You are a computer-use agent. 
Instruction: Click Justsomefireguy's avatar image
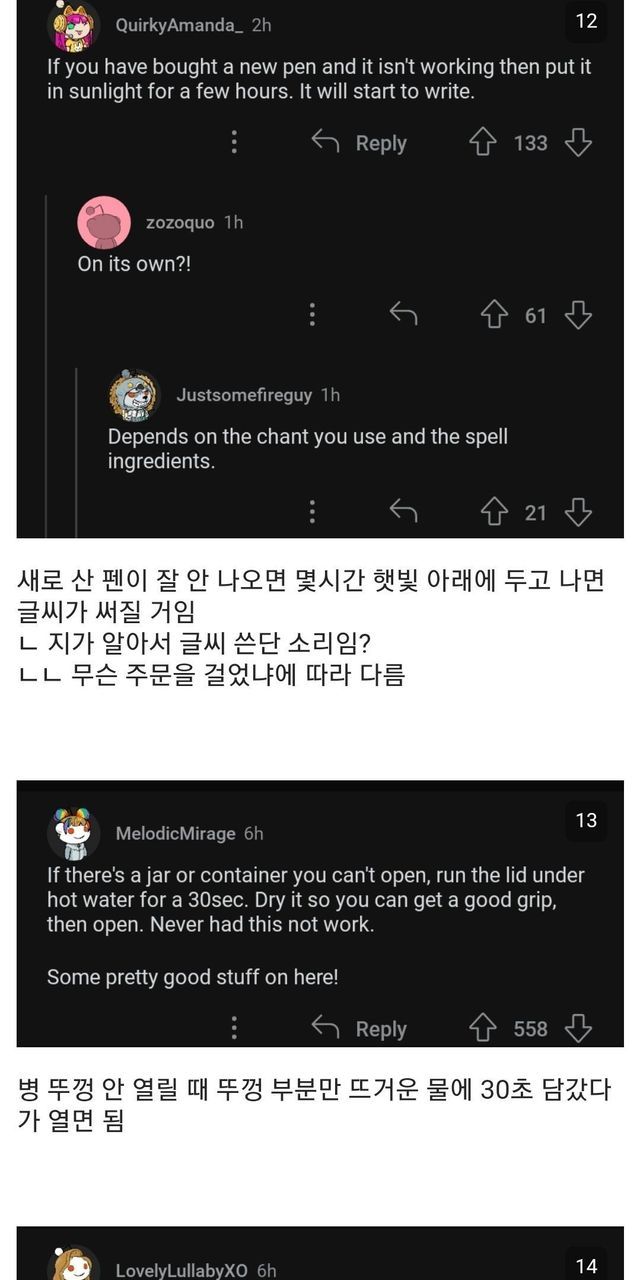(x=134, y=396)
